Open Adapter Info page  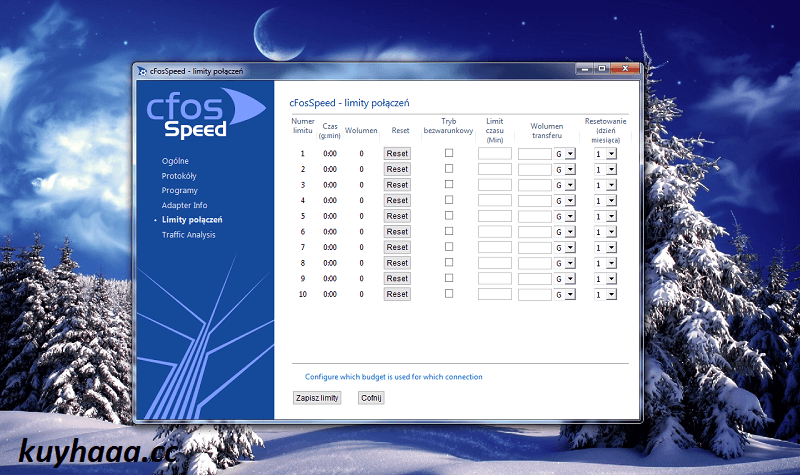tap(184, 205)
